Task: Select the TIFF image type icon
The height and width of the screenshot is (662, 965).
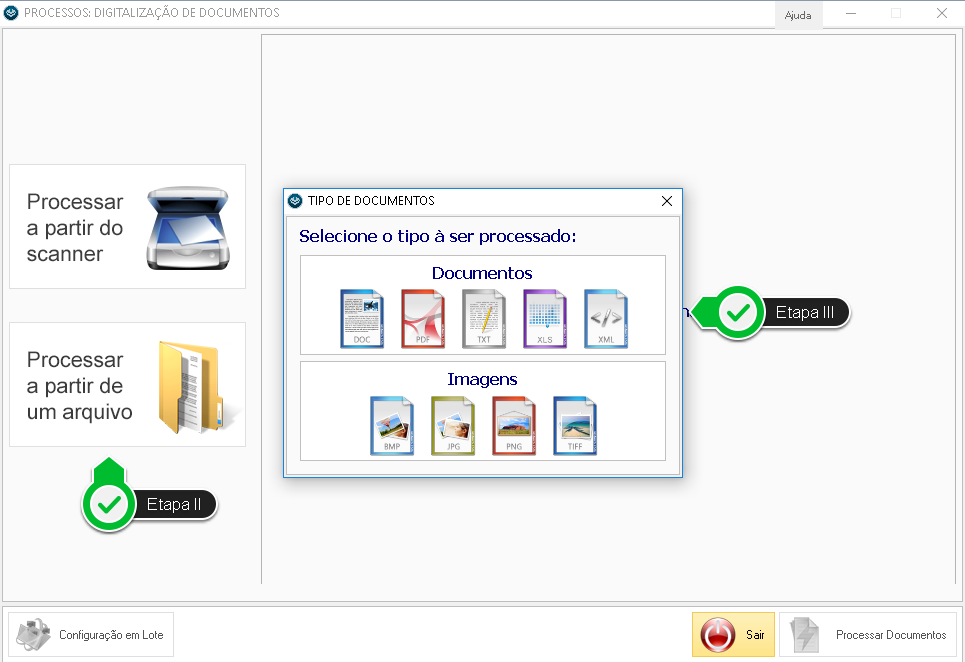Action: coord(575,426)
